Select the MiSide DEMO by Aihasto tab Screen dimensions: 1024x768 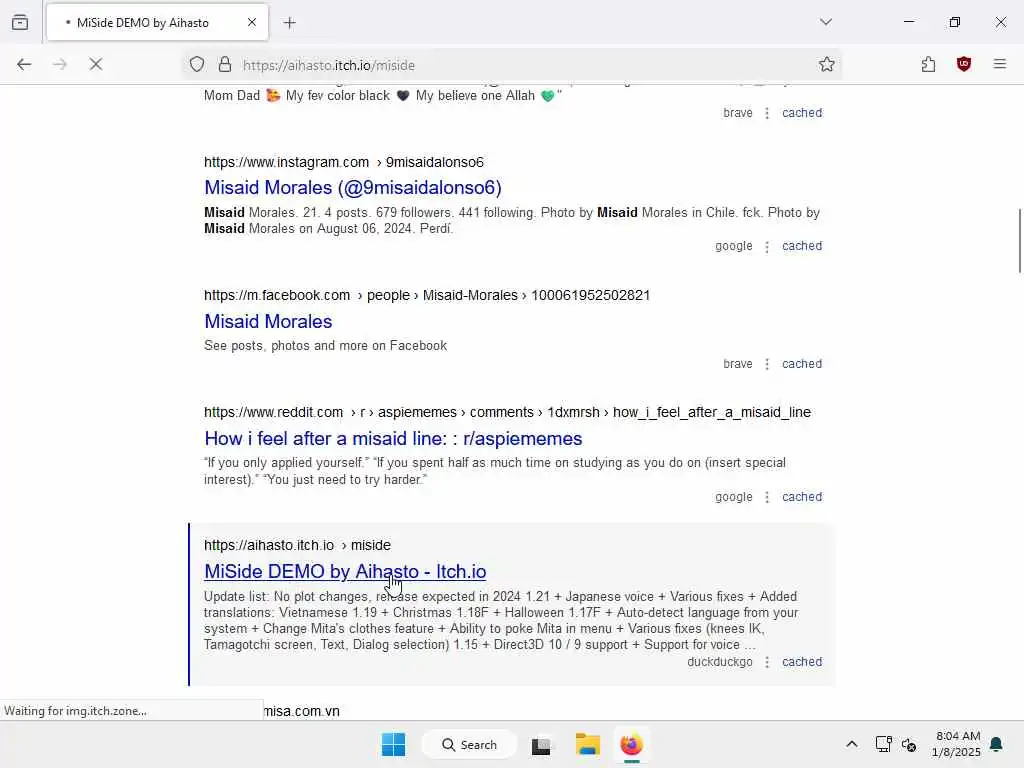pyautogui.click(x=157, y=22)
